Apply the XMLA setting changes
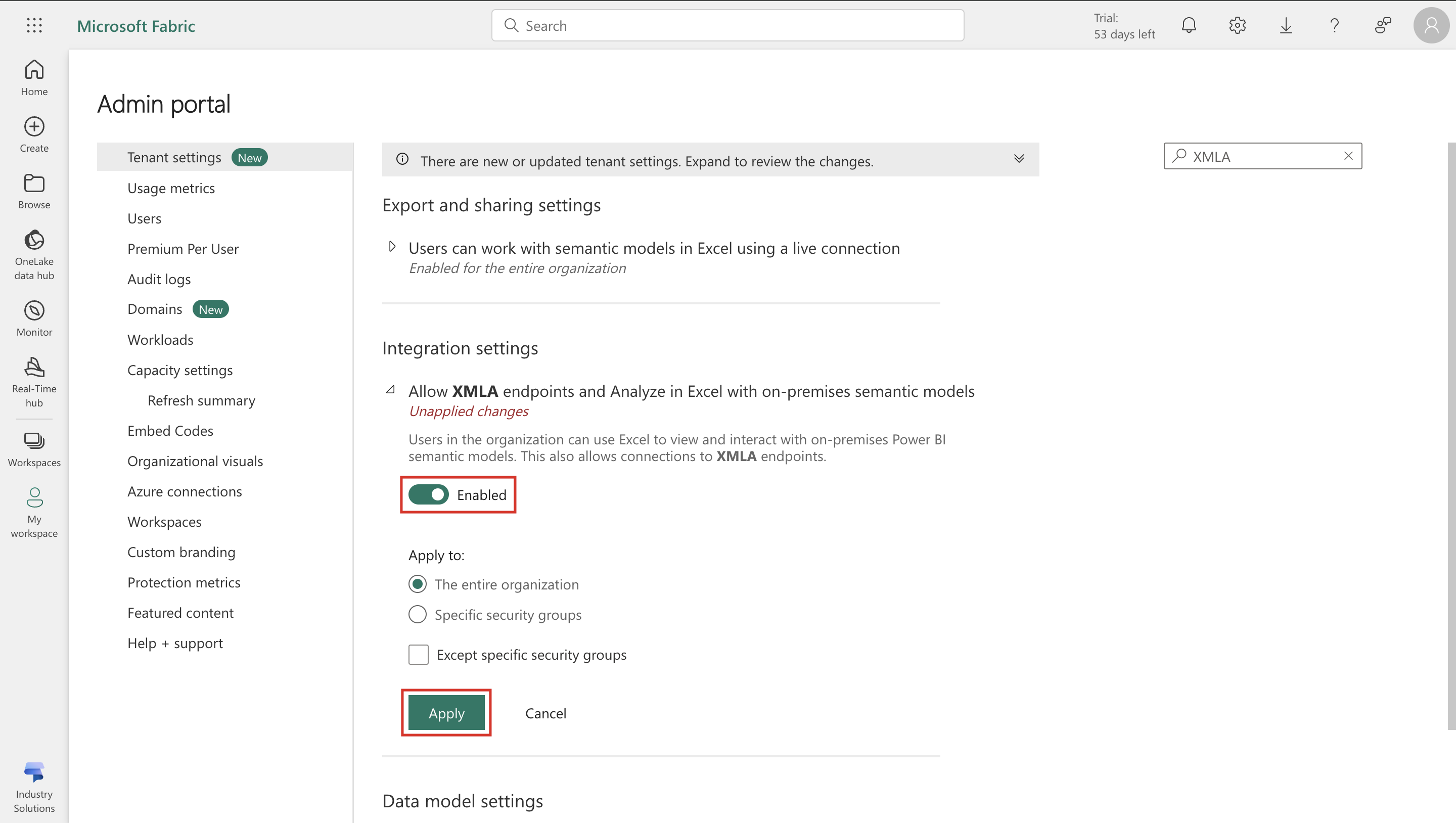The image size is (1456, 823). click(x=446, y=713)
